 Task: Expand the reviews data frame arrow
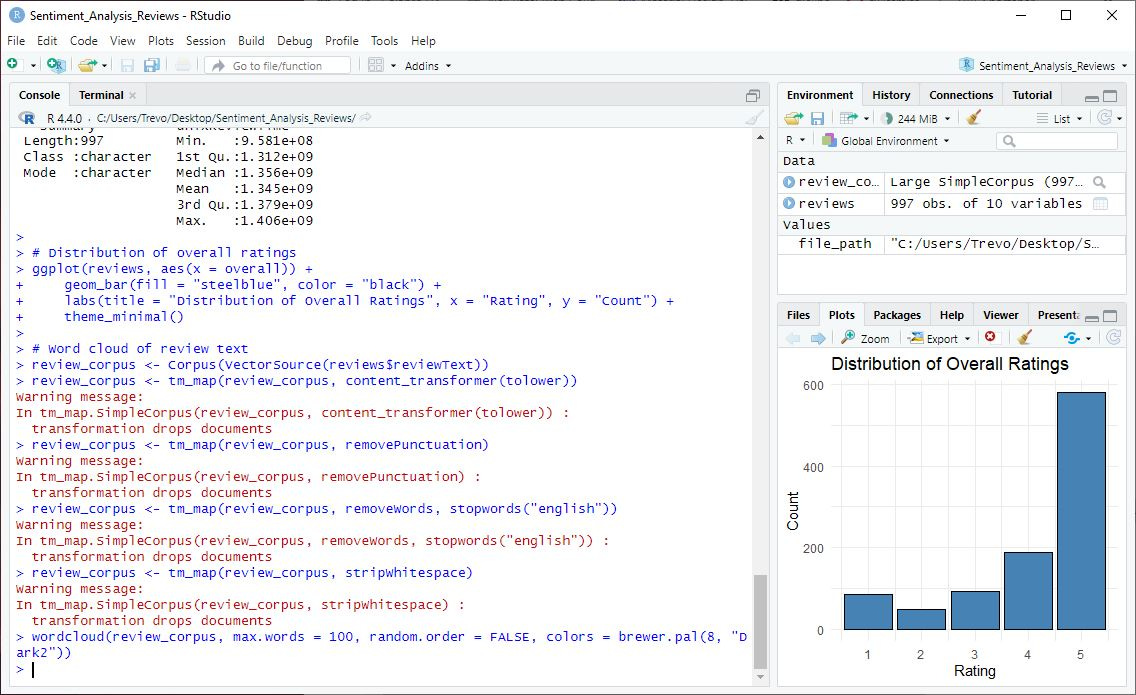789,204
